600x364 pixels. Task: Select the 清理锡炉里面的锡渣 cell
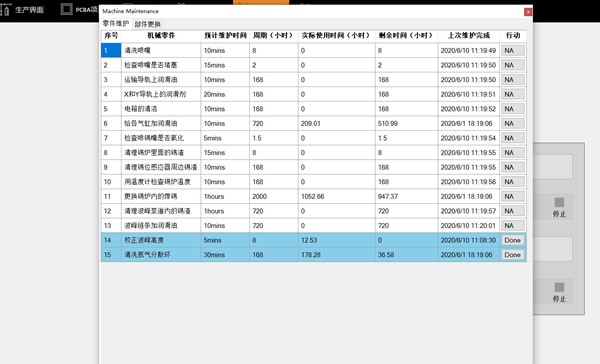point(161,153)
